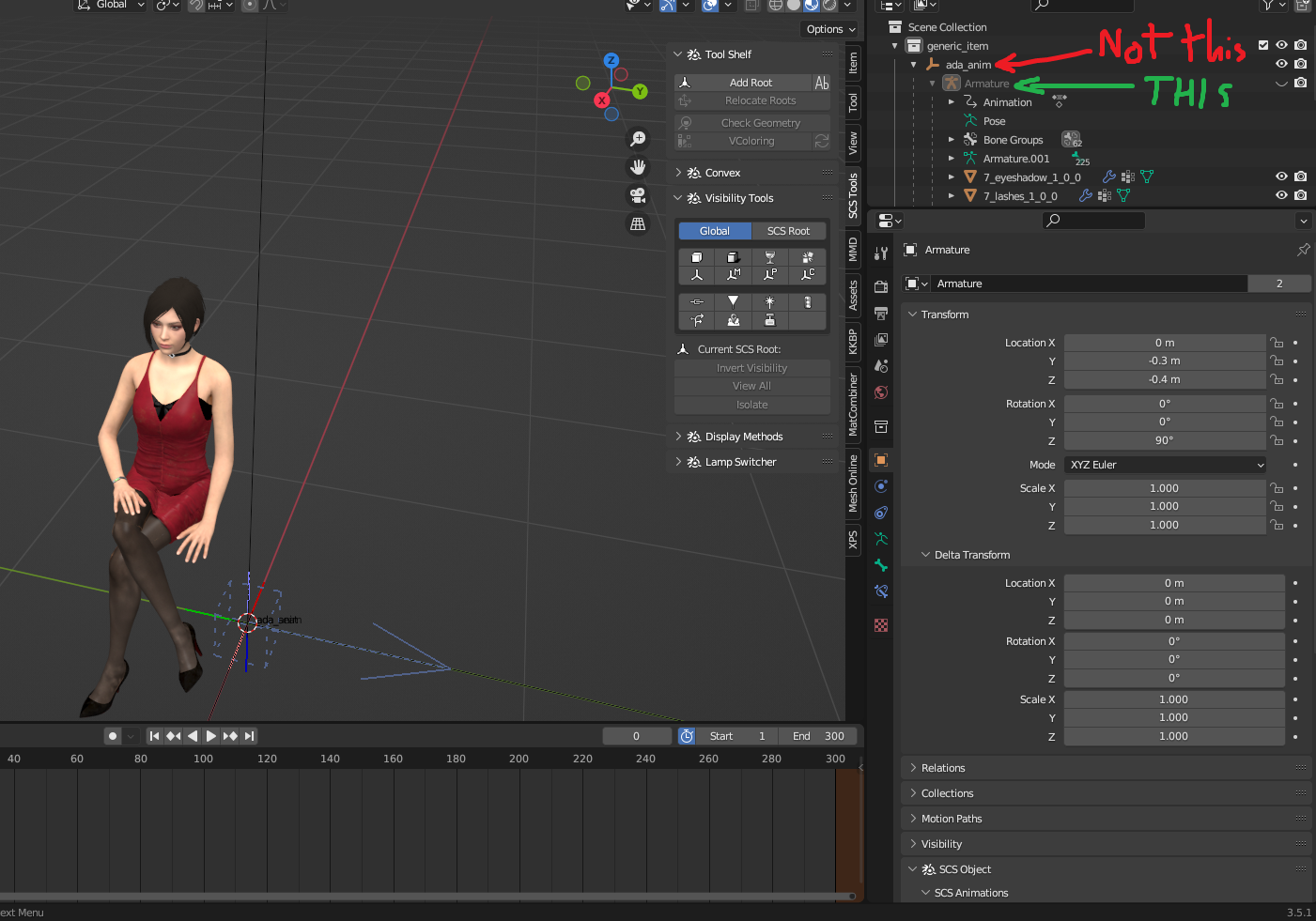Toggle camera view icon in viewport

coord(638,195)
